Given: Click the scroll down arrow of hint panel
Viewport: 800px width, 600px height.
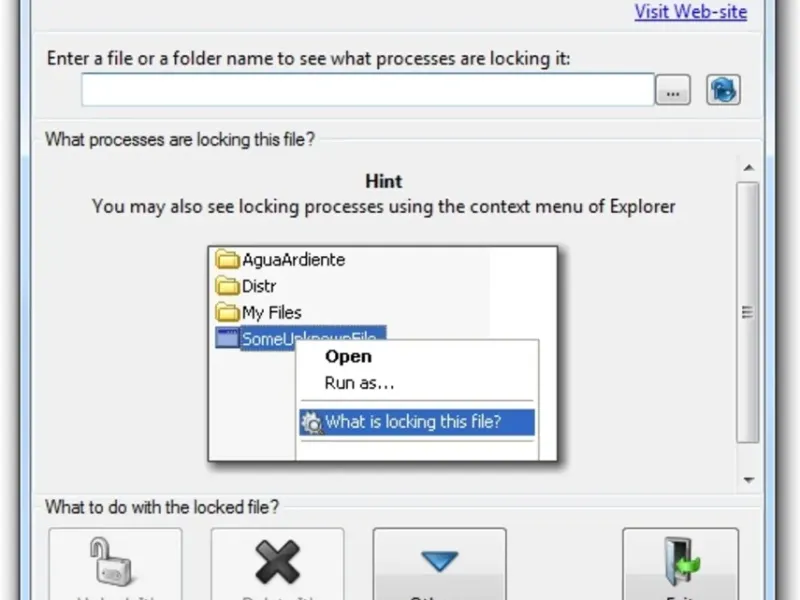Looking at the screenshot, I should 747,480.
